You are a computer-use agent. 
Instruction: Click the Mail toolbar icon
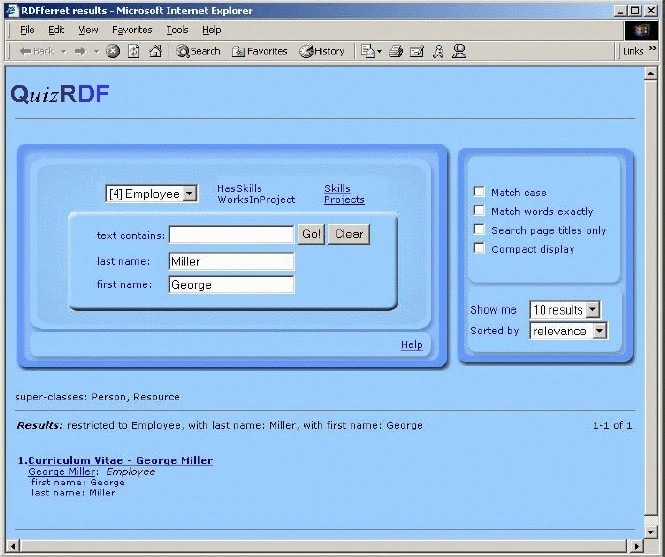pos(417,51)
